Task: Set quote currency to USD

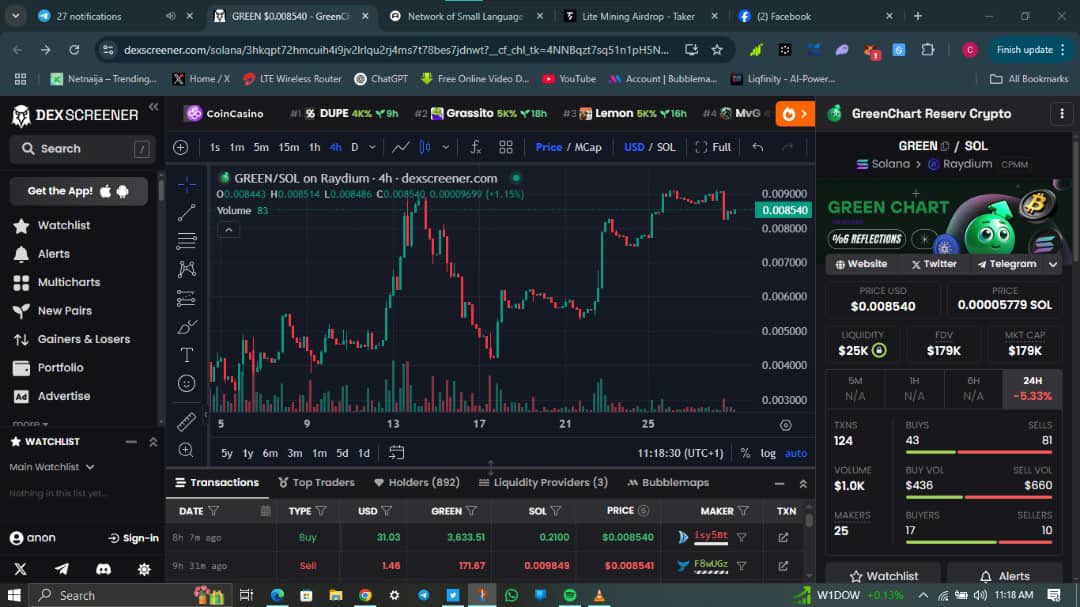Action: pyautogui.click(x=634, y=147)
